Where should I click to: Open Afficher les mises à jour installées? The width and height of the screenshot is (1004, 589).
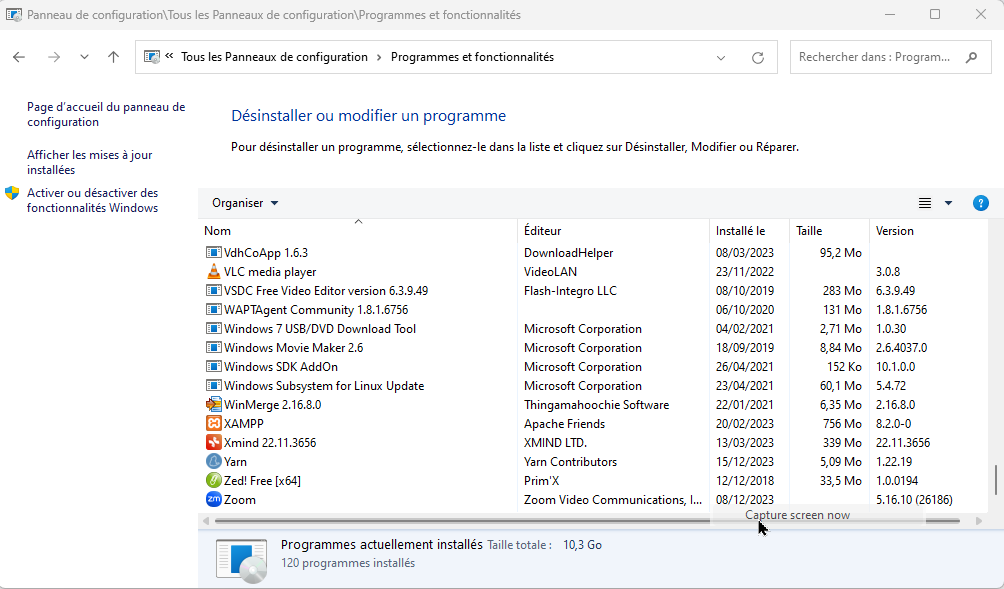(89, 163)
